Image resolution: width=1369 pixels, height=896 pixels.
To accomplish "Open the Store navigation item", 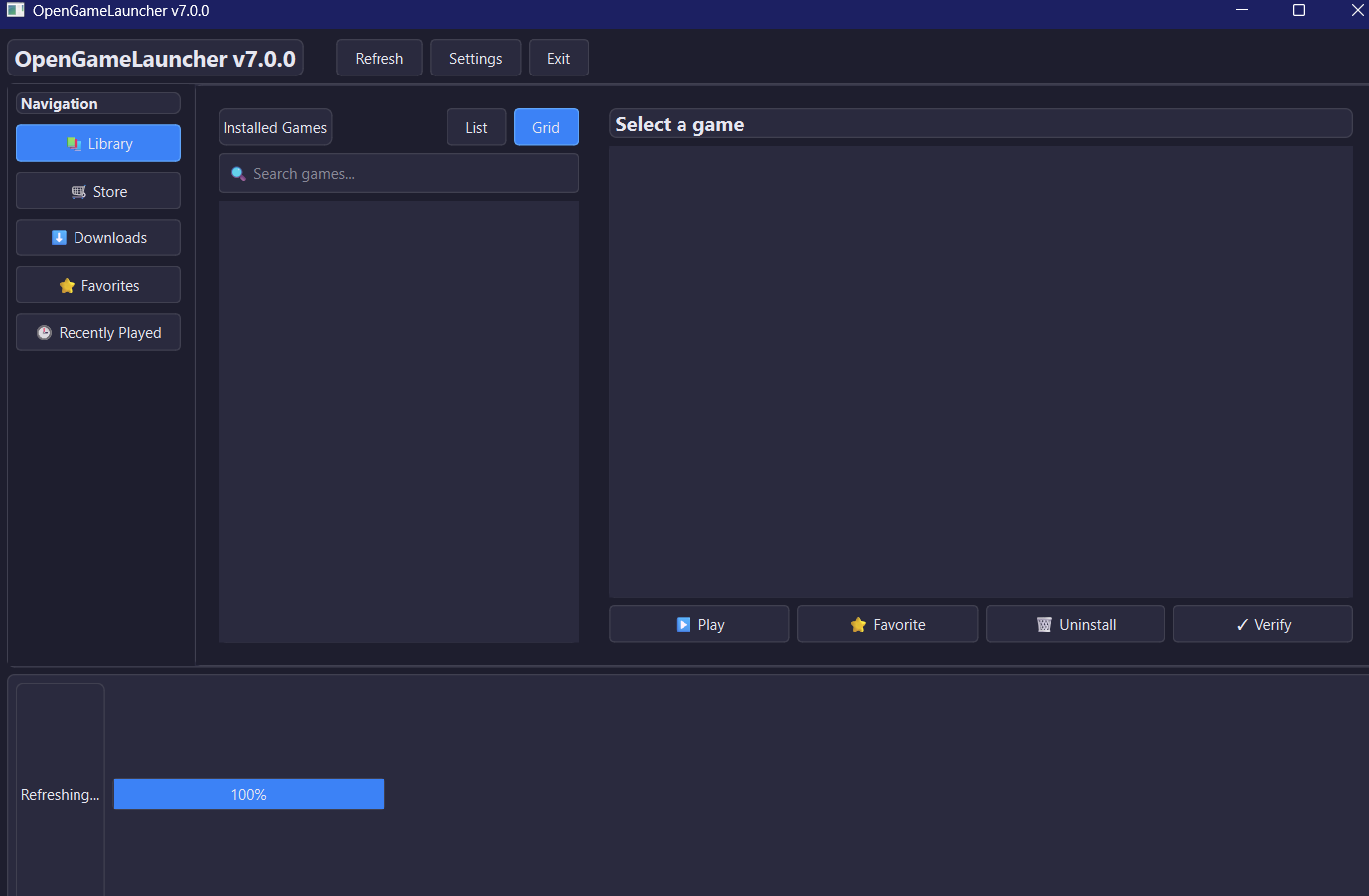I will [98, 191].
